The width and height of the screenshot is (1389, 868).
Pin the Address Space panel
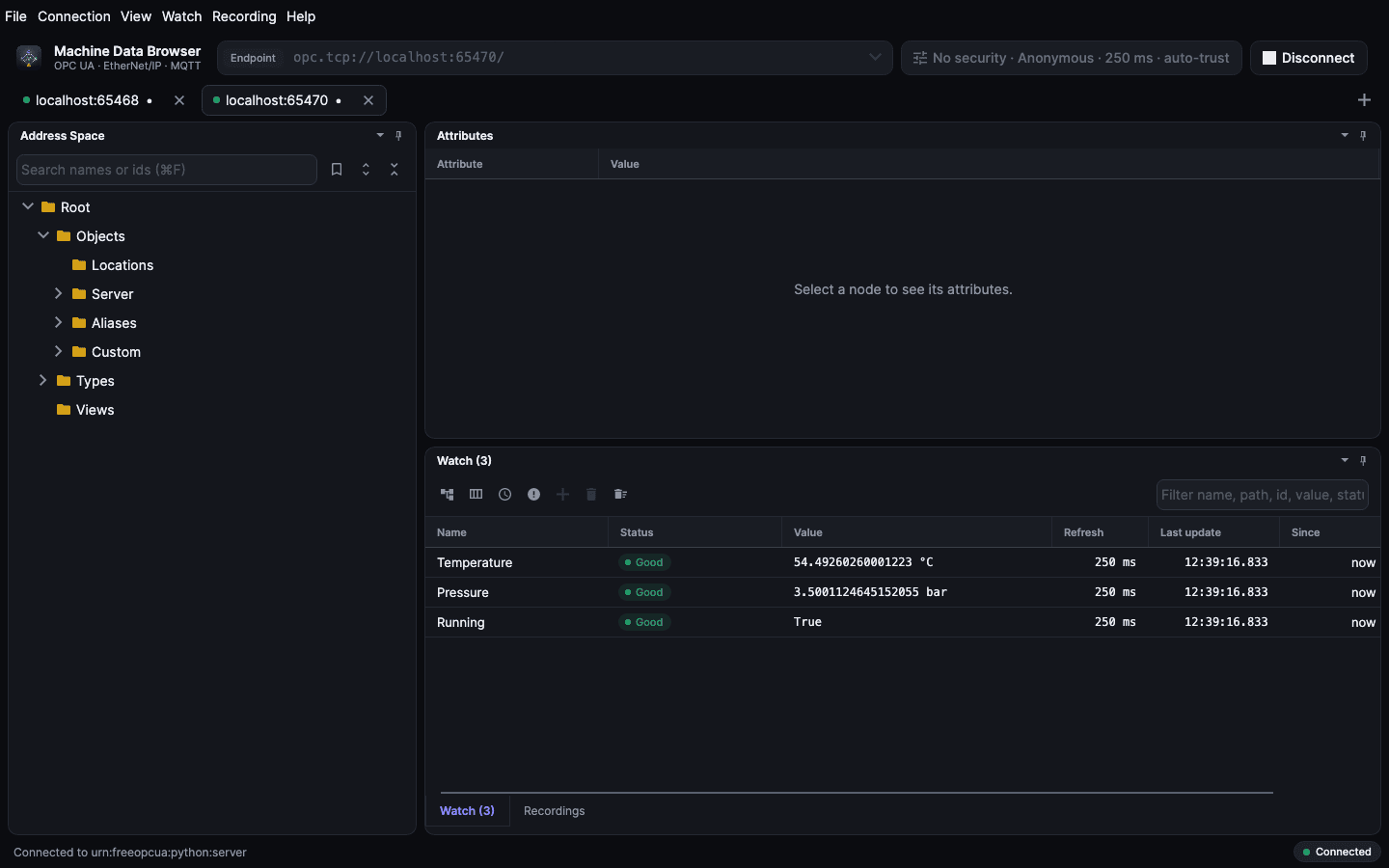click(x=398, y=136)
